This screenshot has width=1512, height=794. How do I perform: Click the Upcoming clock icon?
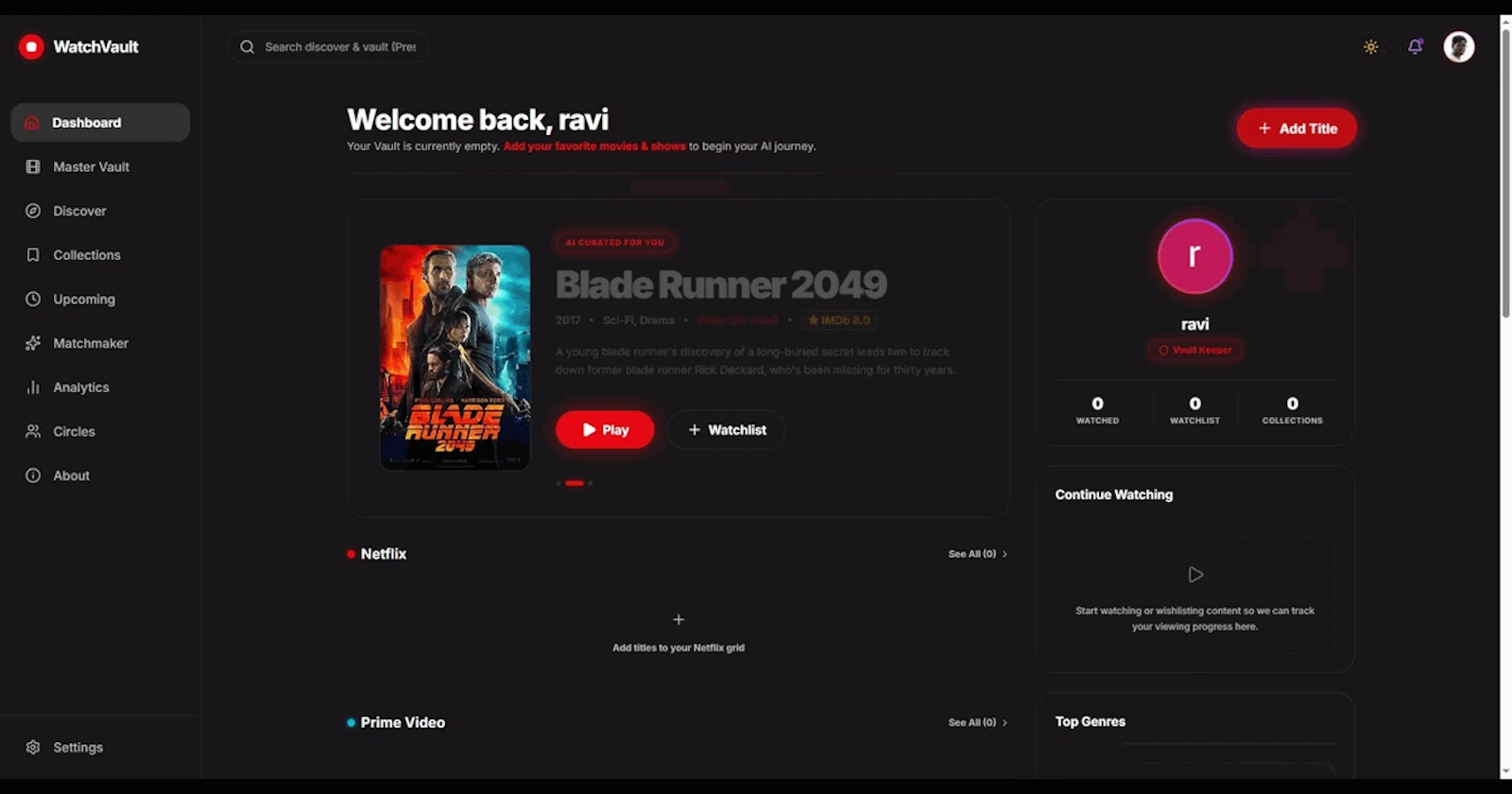click(x=33, y=299)
